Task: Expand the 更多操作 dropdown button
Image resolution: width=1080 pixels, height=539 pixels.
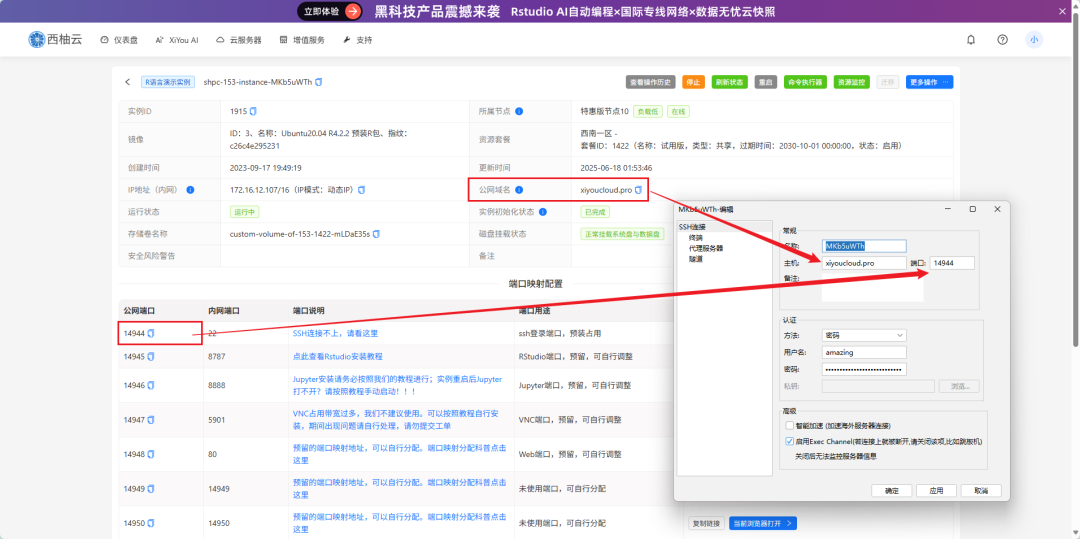Action: pyautogui.click(x=930, y=82)
